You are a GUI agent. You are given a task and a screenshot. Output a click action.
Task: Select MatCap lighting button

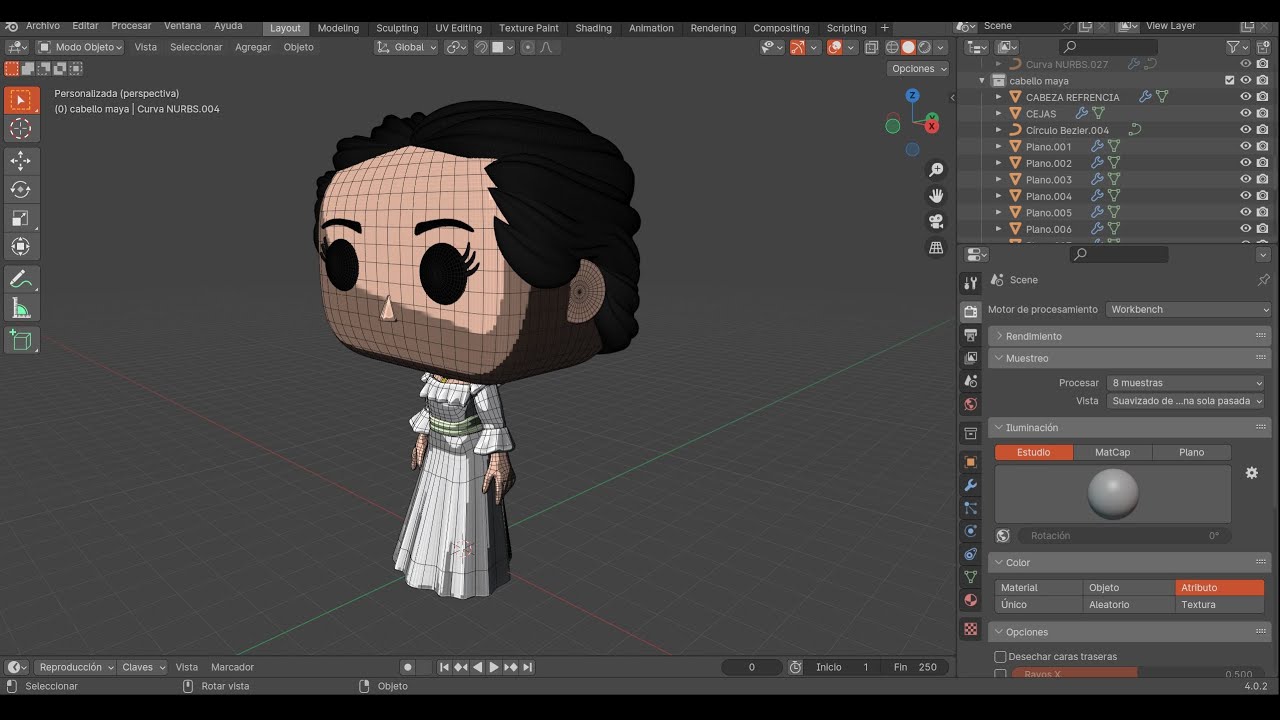1112,453
